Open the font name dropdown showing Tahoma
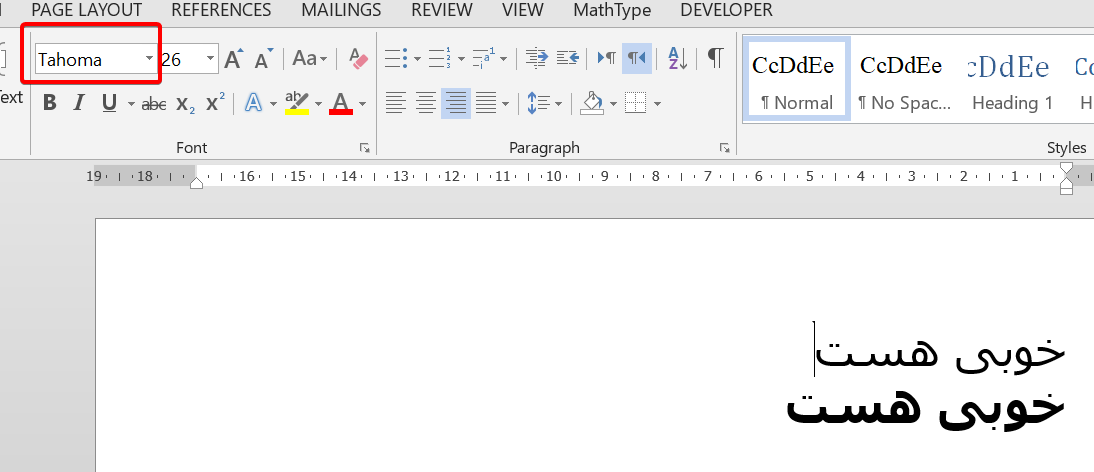This screenshot has height=472, width=1094. 149,59
